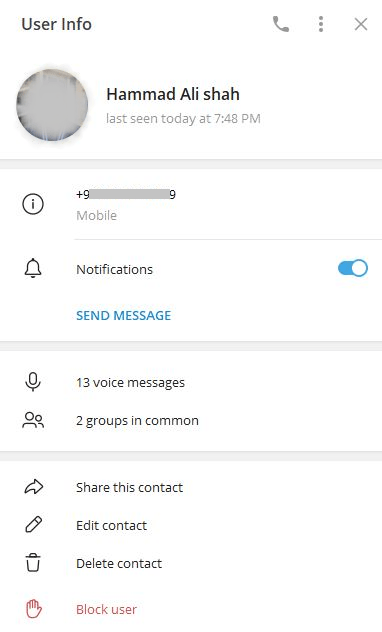Click SEND MESSAGE link
Screen dimensions: 382x632
(x=124, y=315)
